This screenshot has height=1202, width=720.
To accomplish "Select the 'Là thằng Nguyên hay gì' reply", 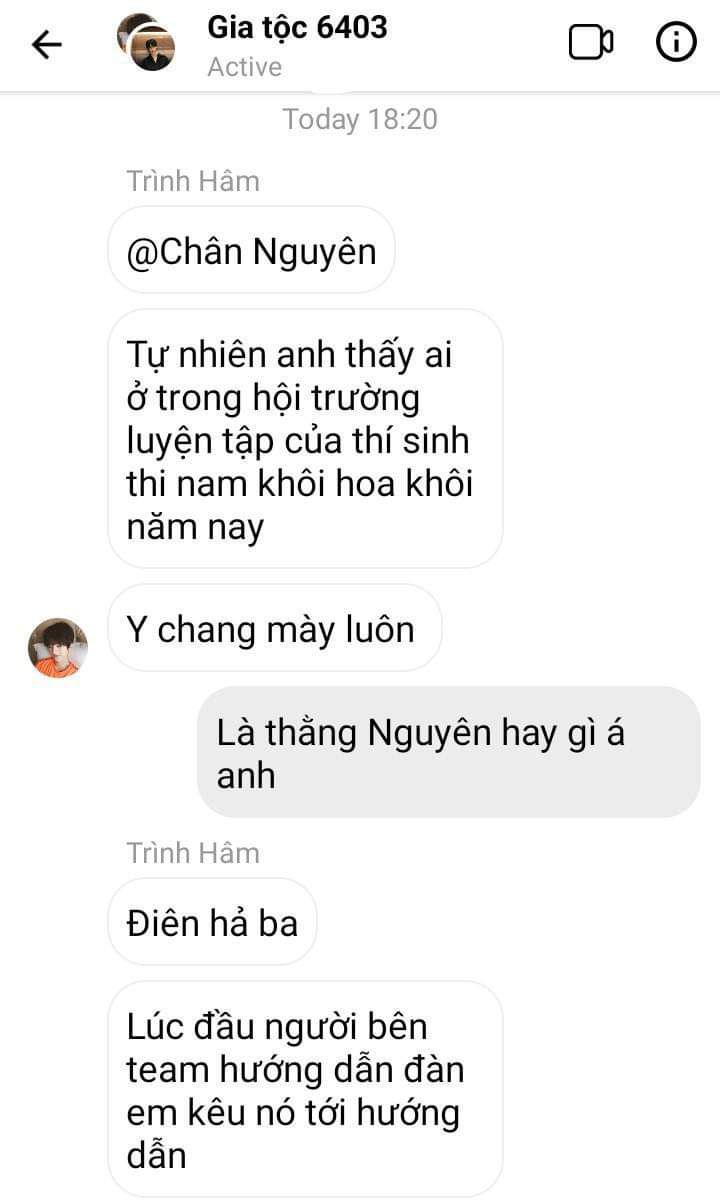I will [448, 752].
